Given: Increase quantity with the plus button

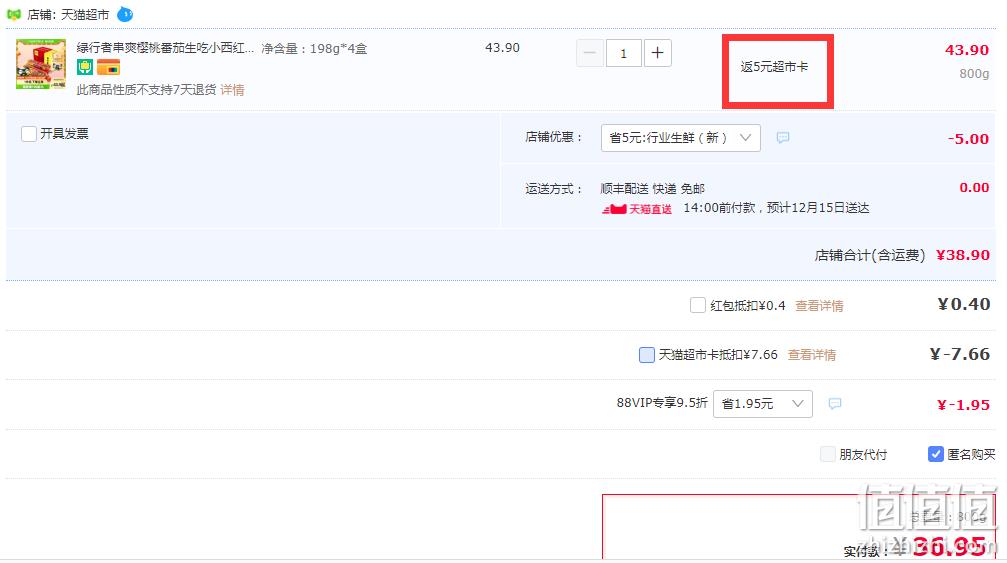Looking at the screenshot, I should [657, 53].
